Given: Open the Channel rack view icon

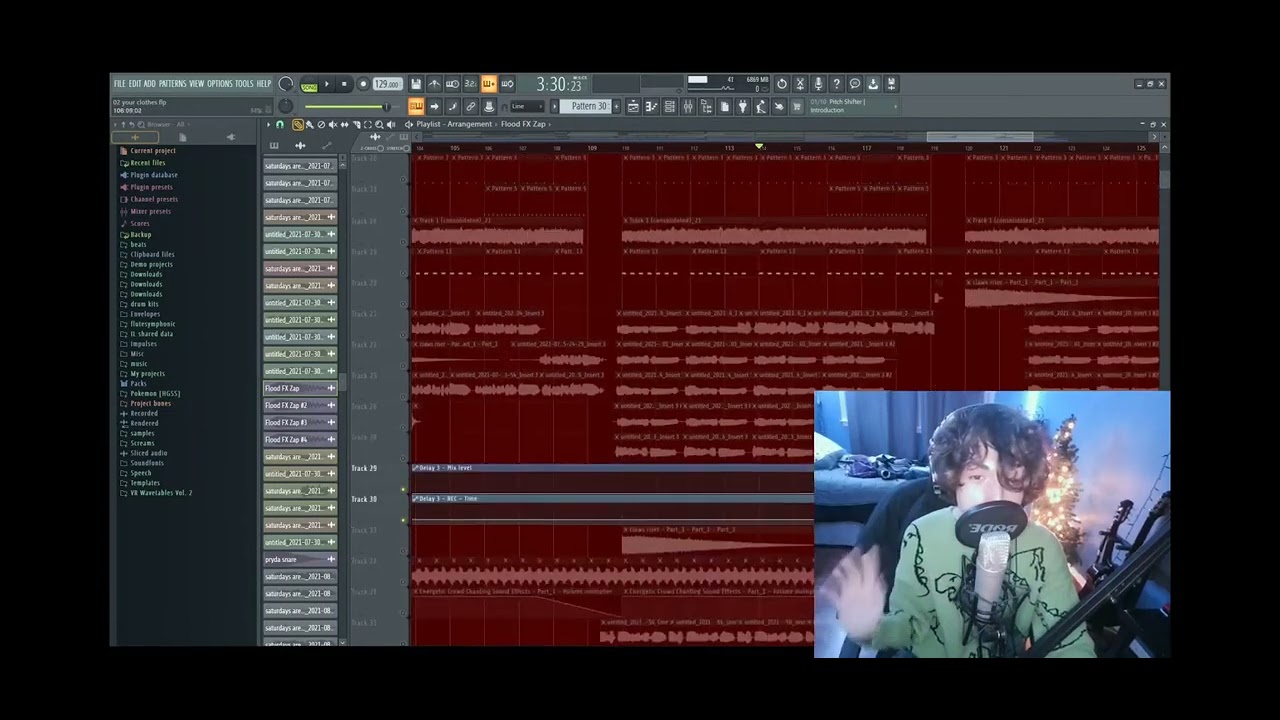Looking at the screenshot, I should pos(669,106).
